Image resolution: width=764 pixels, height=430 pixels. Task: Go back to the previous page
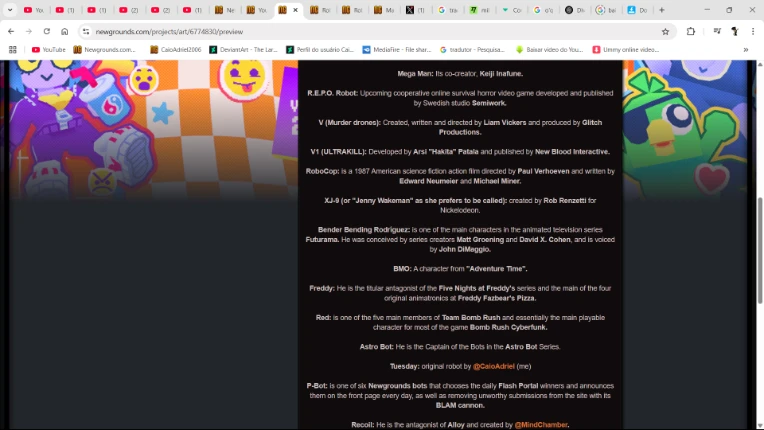[11, 31]
